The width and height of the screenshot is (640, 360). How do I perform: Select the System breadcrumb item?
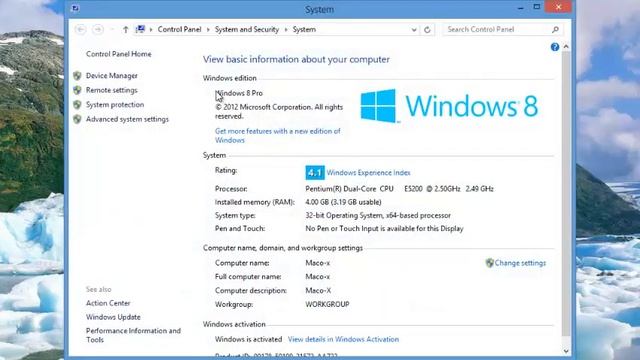(x=304, y=29)
